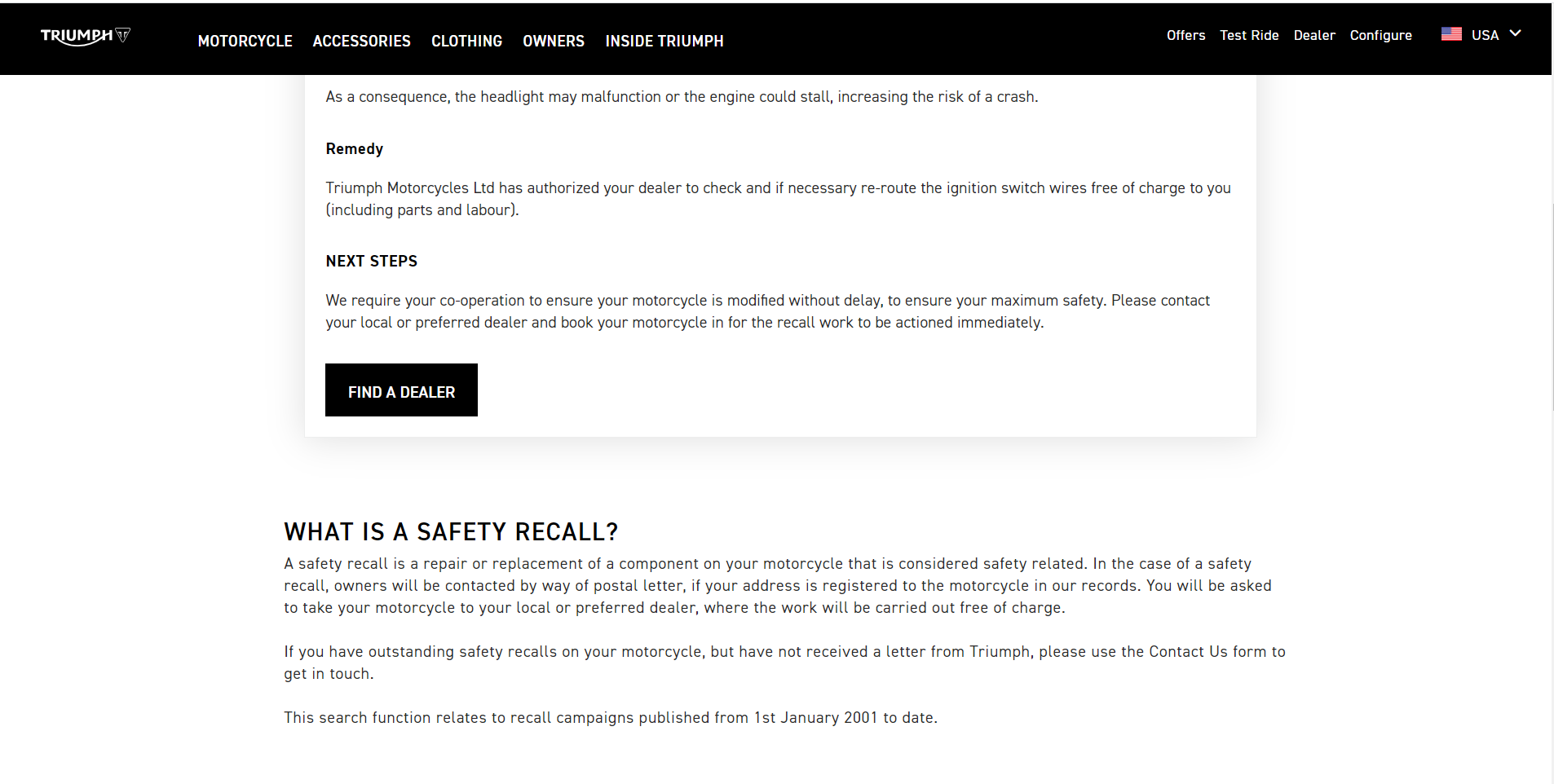The height and width of the screenshot is (784, 1554).
Task: Click the USA country label
Action: point(1485,35)
